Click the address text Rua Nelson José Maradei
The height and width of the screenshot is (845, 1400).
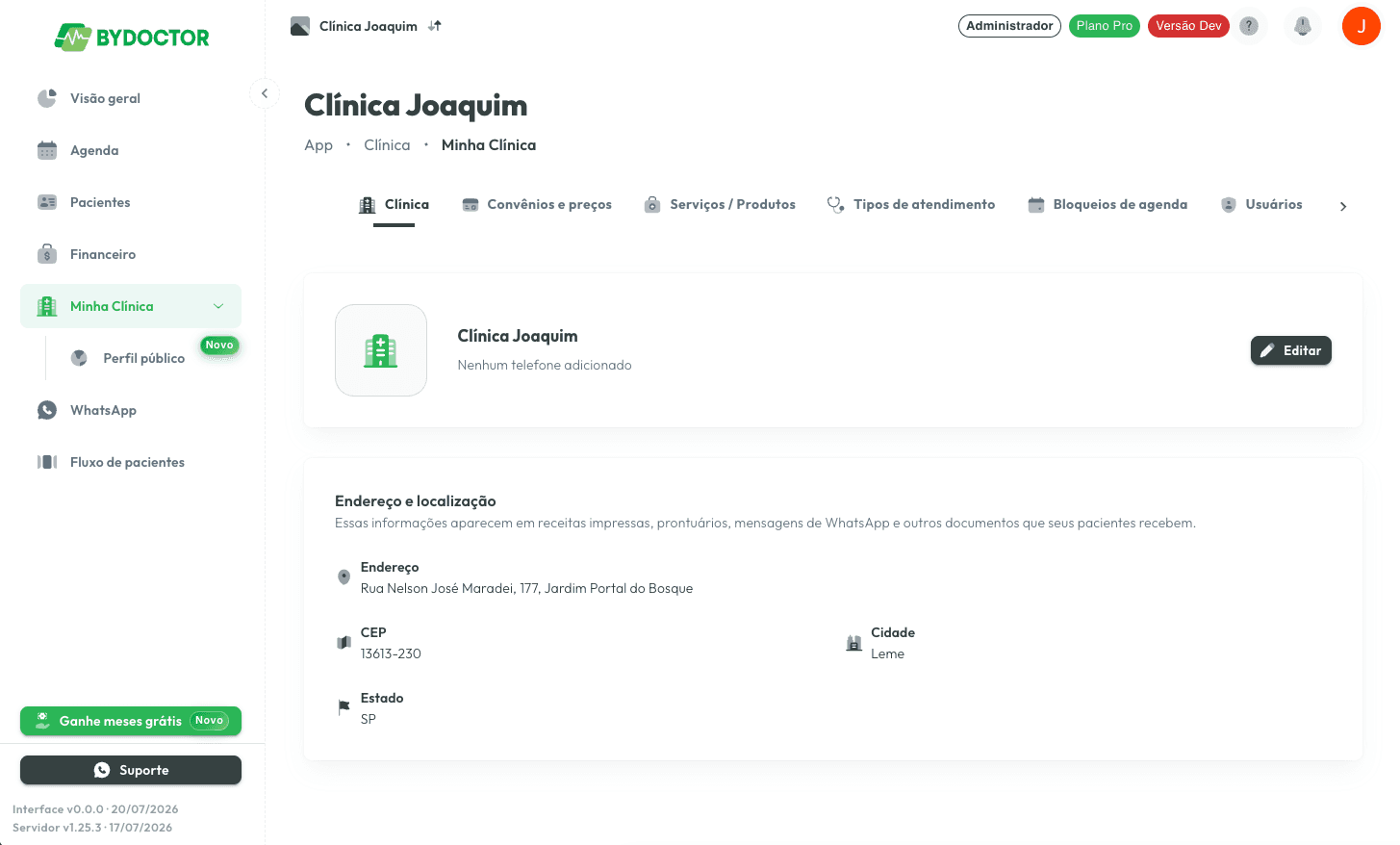pyautogui.click(x=526, y=588)
